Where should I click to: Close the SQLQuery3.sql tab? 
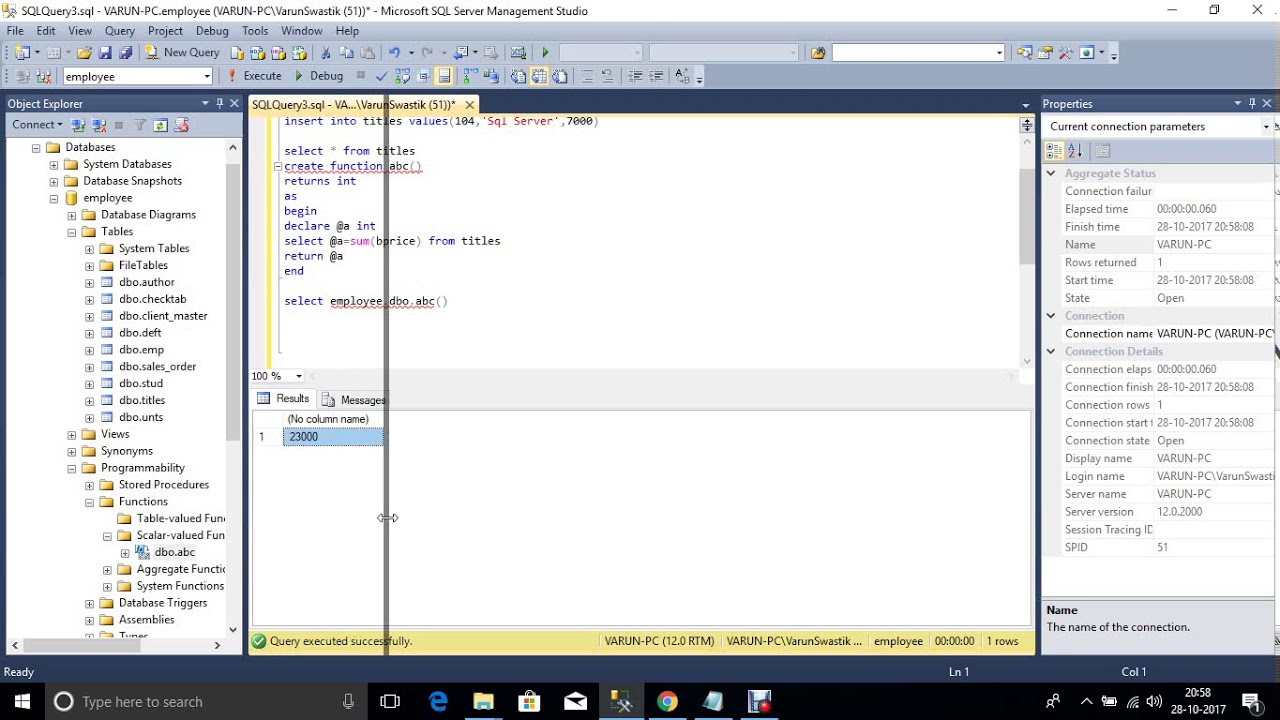tap(470, 104)
